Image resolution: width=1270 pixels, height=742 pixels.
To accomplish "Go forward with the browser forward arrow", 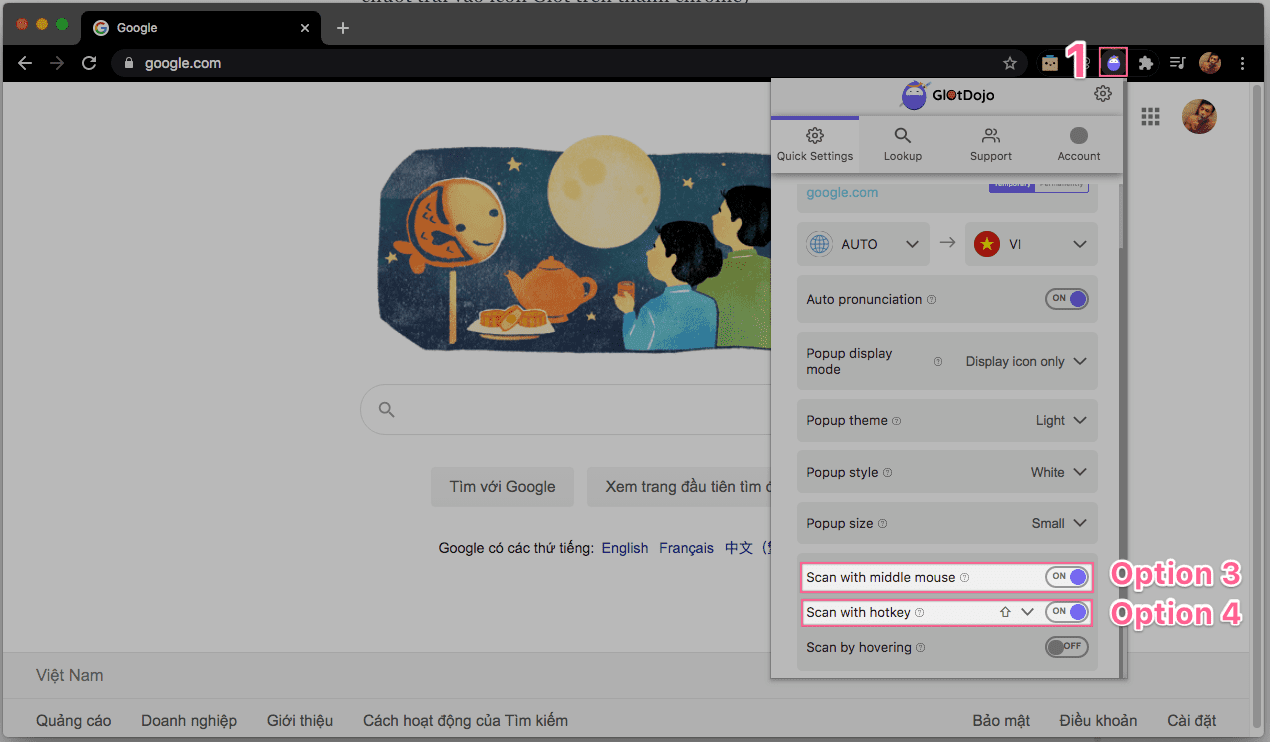I will point(57,63).
